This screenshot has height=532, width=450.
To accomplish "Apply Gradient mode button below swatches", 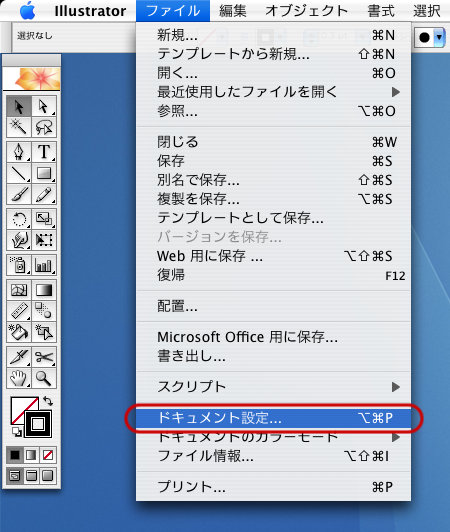I will click(x=32, y=455).
